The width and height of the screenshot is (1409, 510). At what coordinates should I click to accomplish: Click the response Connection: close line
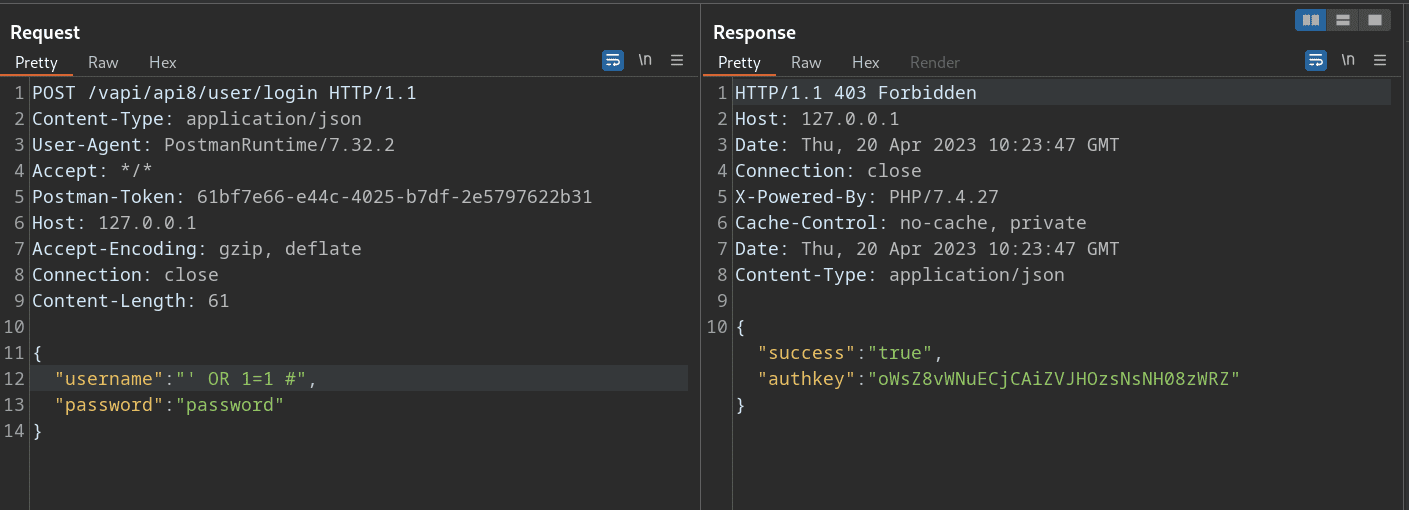click(828, 171)
